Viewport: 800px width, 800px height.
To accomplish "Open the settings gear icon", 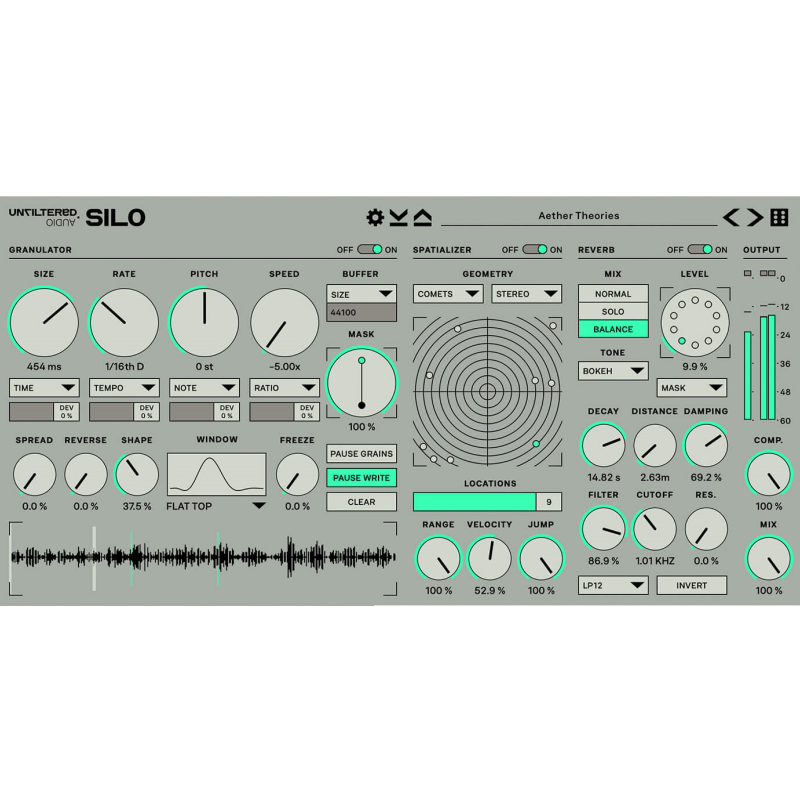I will pos(375,217).
